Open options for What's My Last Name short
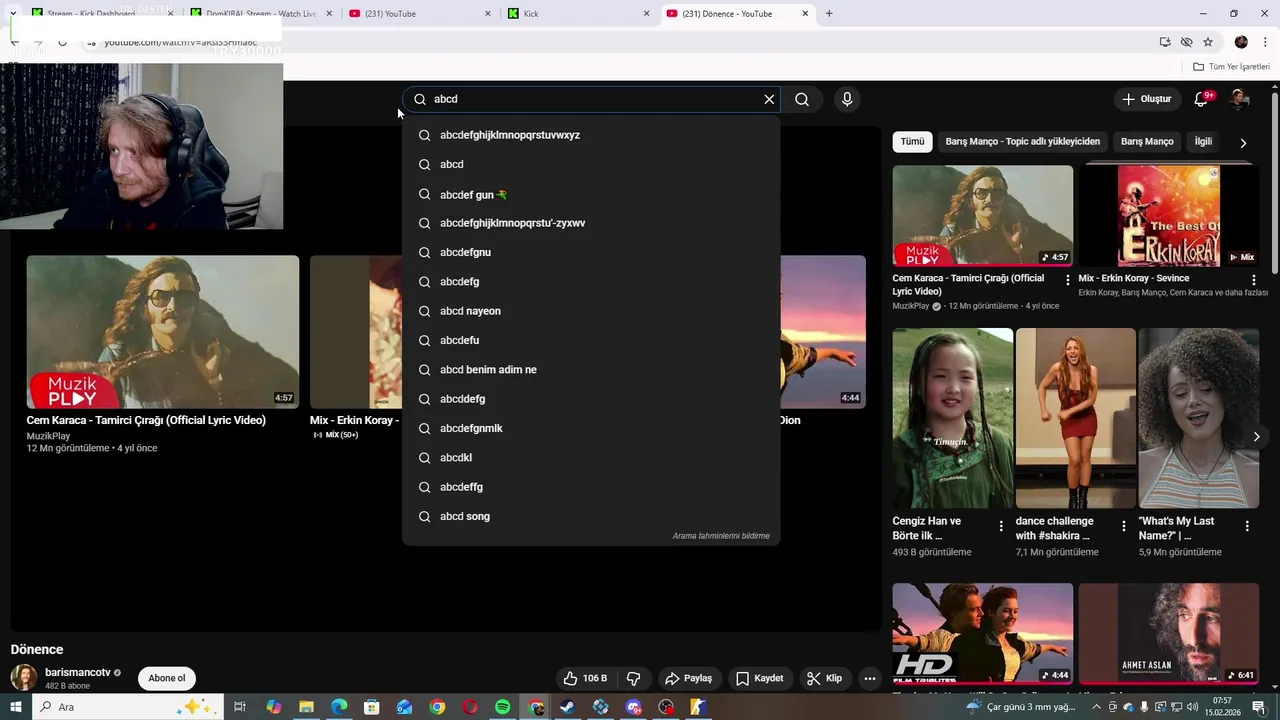This screenshot has width=1280, height=720. 1247,526
